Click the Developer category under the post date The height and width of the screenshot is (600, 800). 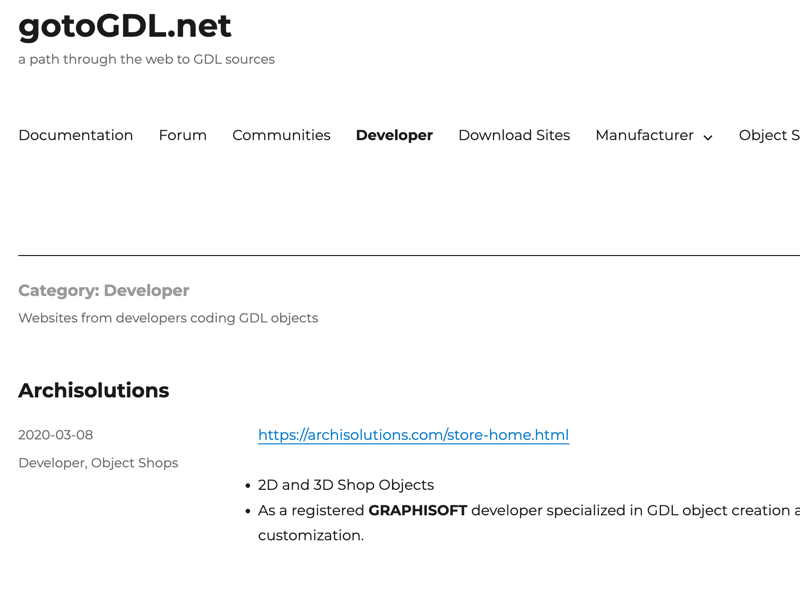51,463
